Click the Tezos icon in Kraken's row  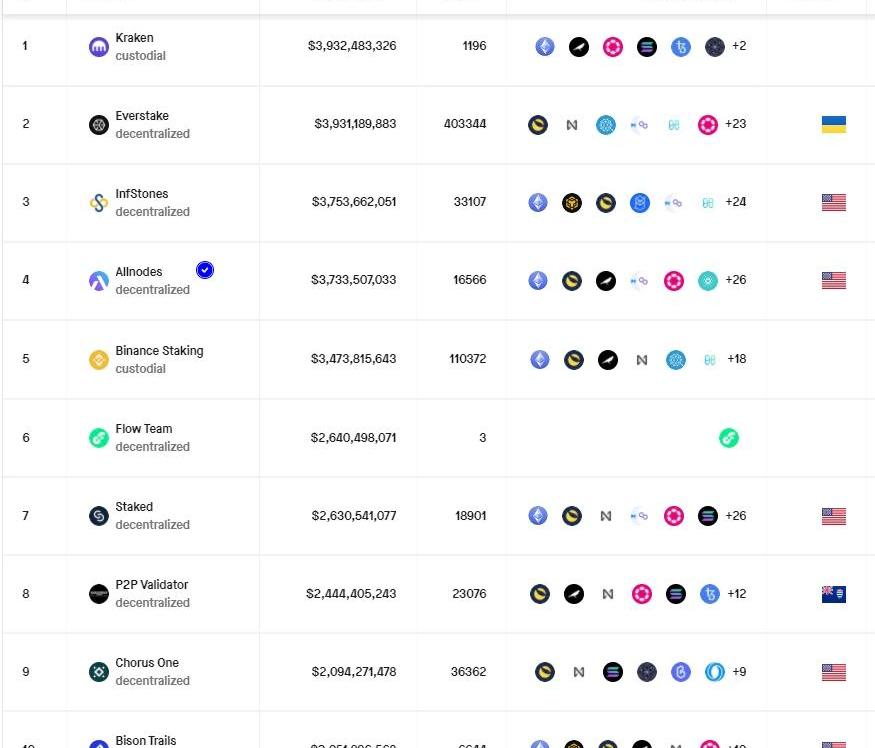point(681,47)
